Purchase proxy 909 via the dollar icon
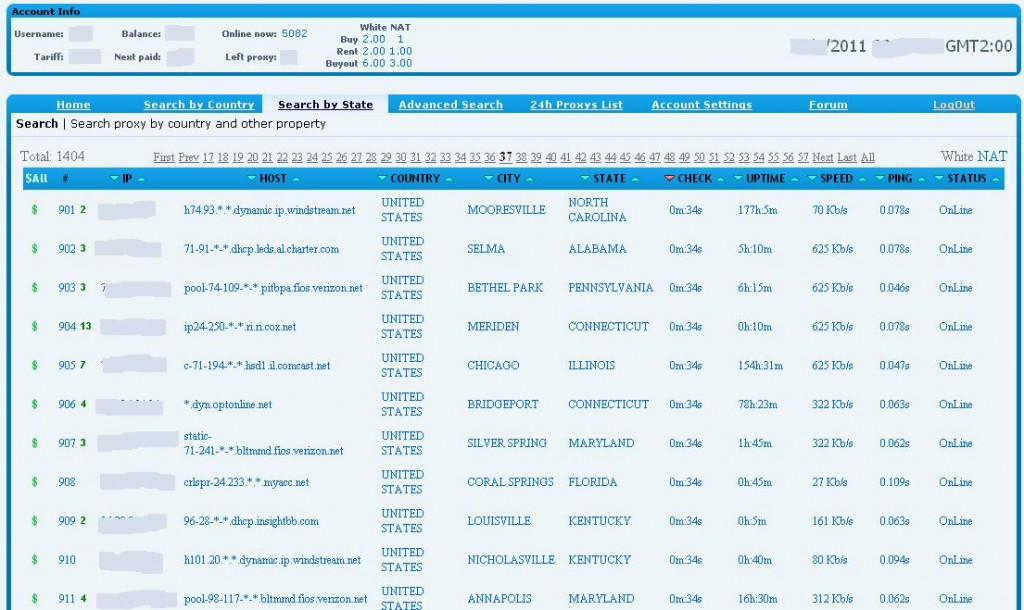The height and width of the screenshot is (610, 1024). pyautogui.click(x=35, y=521)
